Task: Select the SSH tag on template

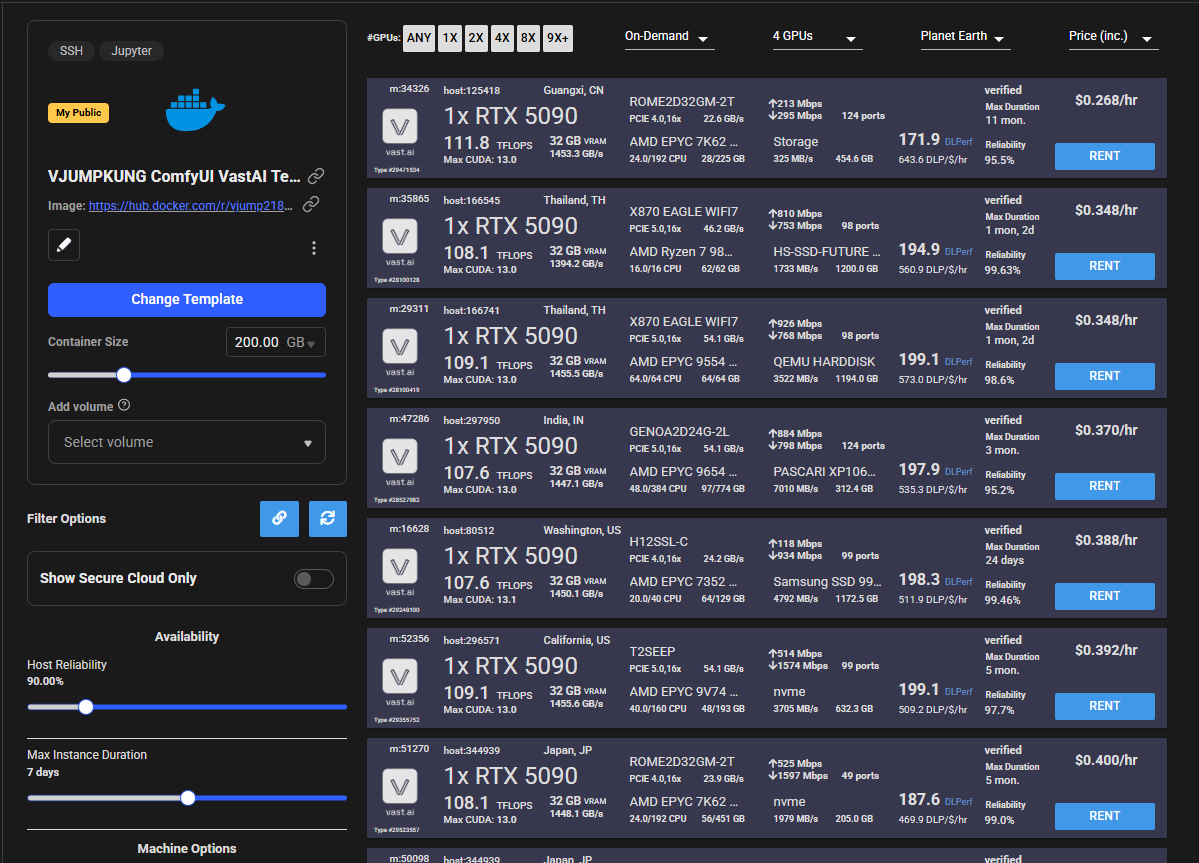Action: pos(71,51)
